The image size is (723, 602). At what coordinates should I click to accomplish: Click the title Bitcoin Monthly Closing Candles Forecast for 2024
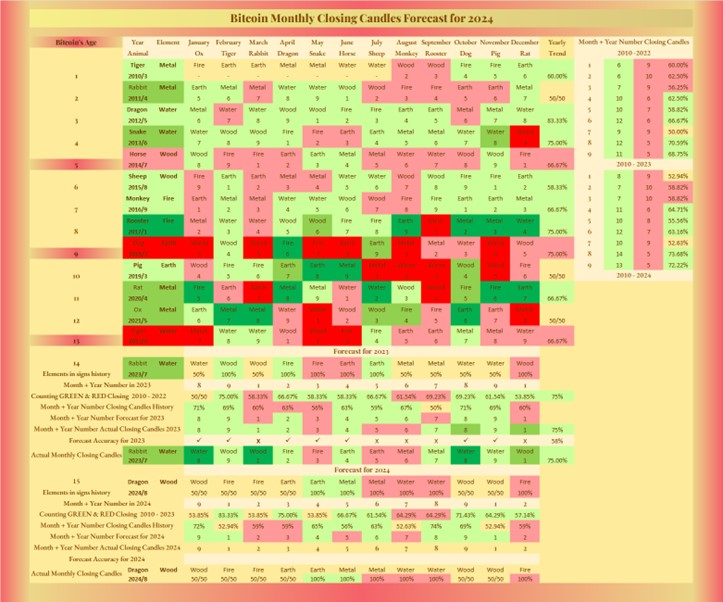[x=362, y=18]
